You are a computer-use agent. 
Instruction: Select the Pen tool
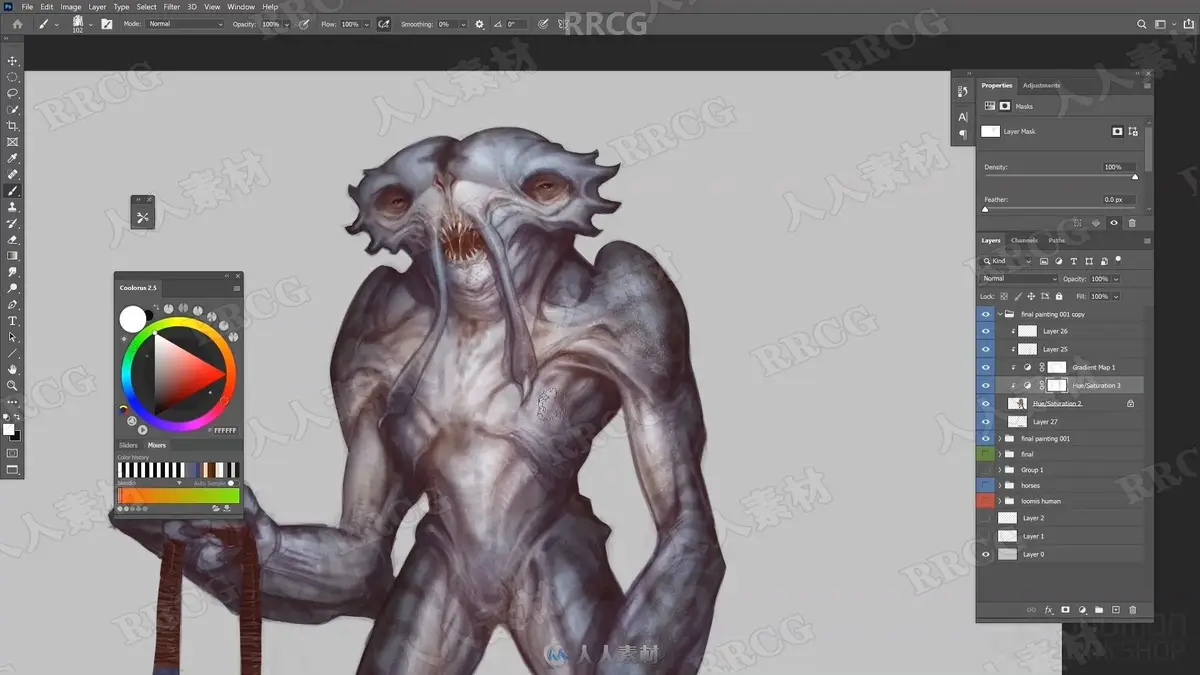tap(13, 304)
